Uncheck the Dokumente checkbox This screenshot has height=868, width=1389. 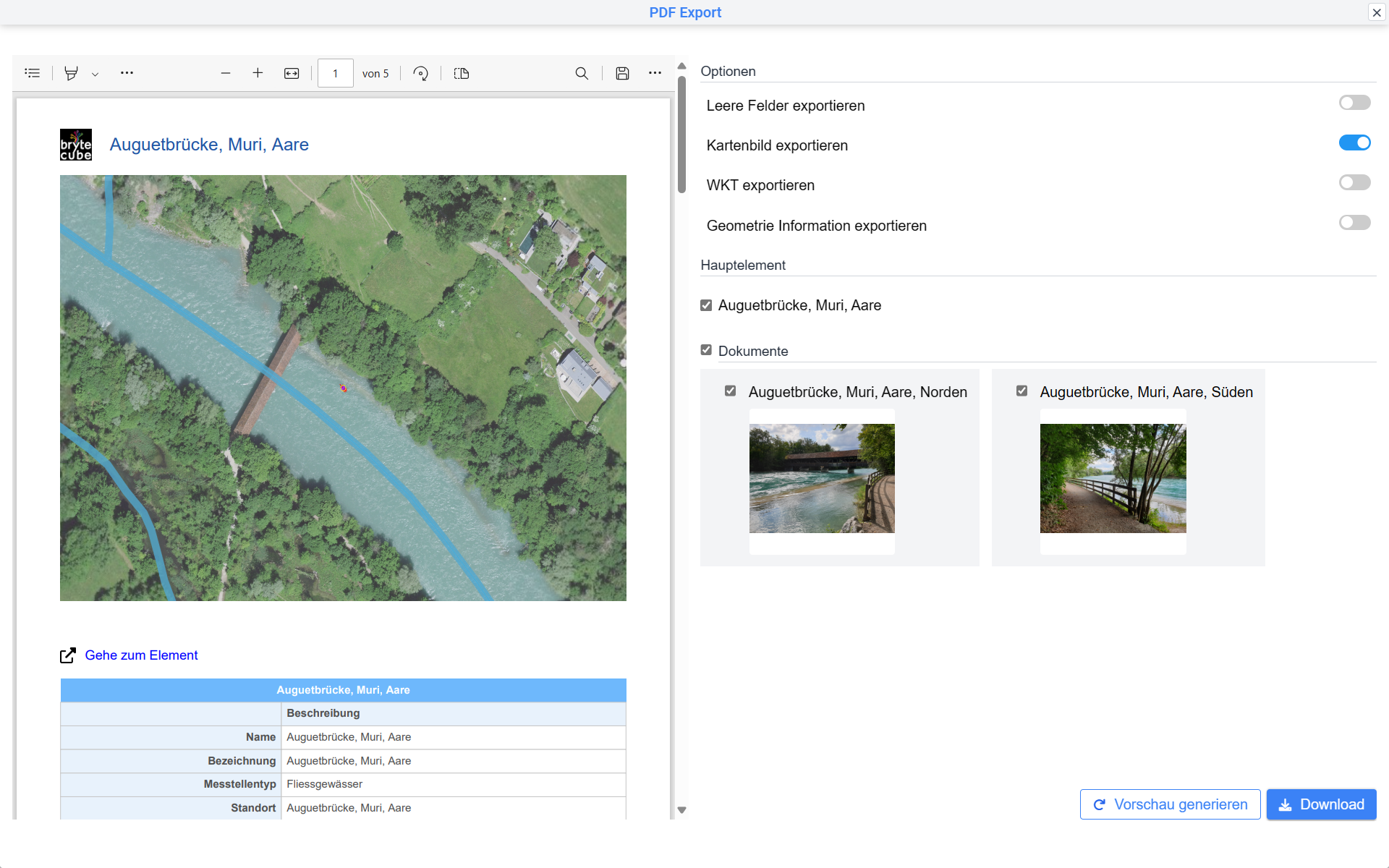point(706,350)
